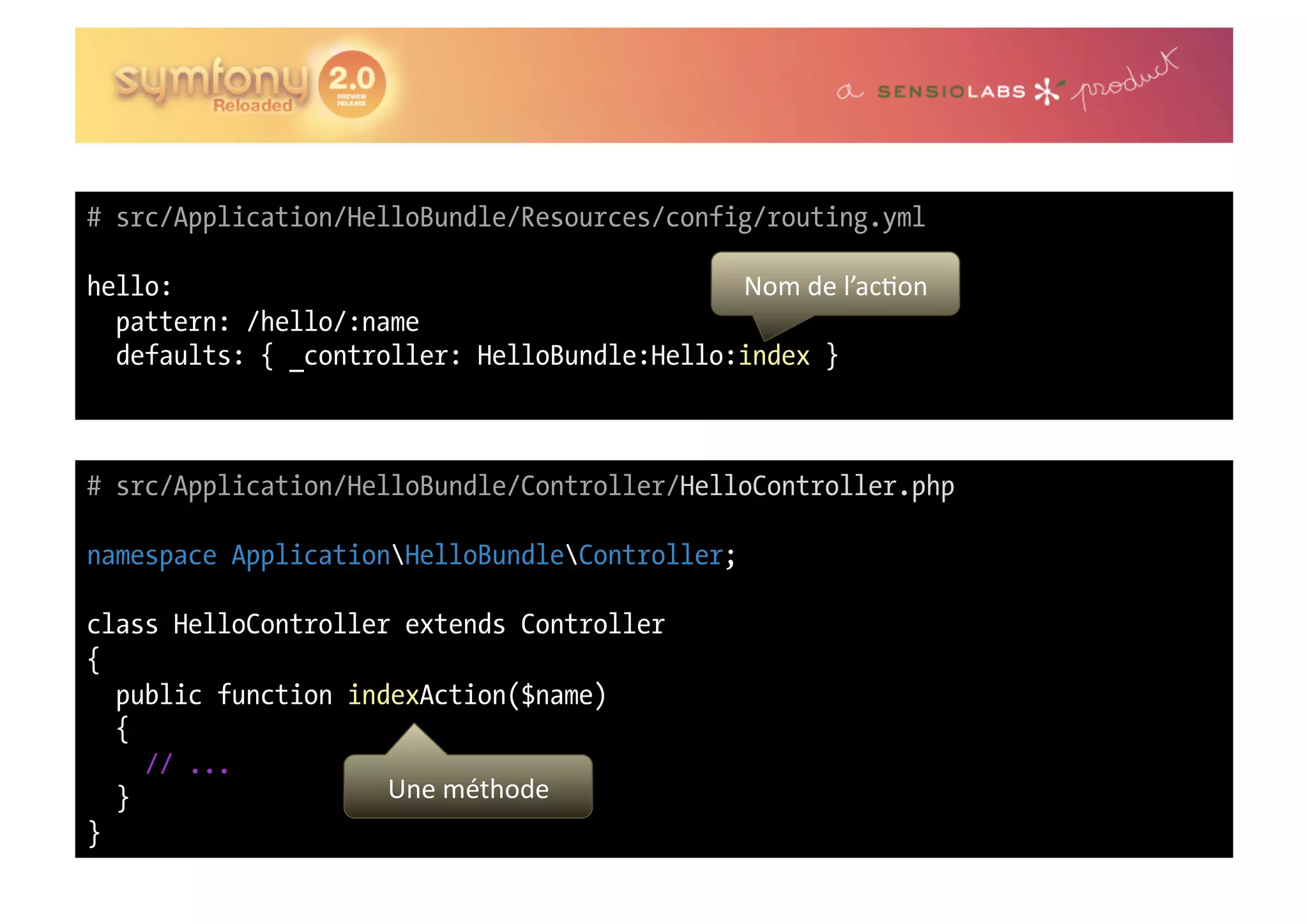Click the 2.0 preview release badge
The image size is (1308, 924).
click(x=351, y=84)
